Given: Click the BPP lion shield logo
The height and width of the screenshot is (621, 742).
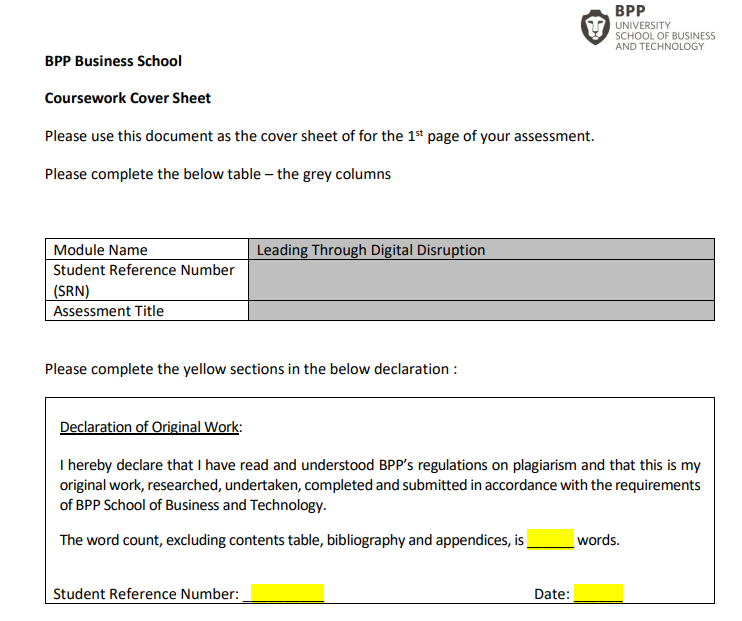Looking at the screenshot, I should click(595, 27).
